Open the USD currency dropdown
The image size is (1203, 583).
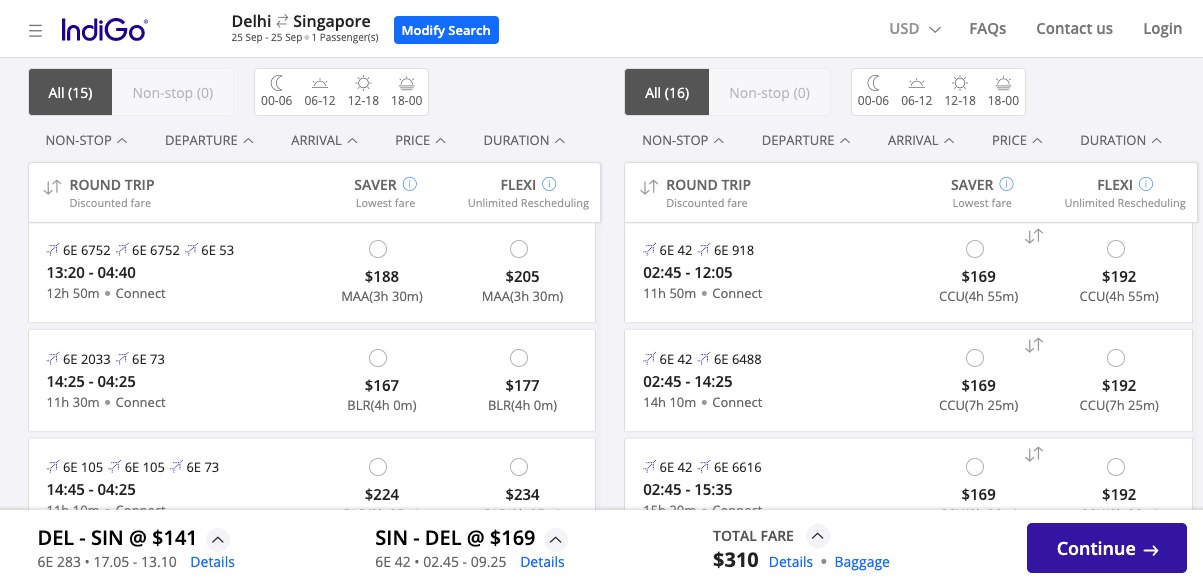pos(914,29)
